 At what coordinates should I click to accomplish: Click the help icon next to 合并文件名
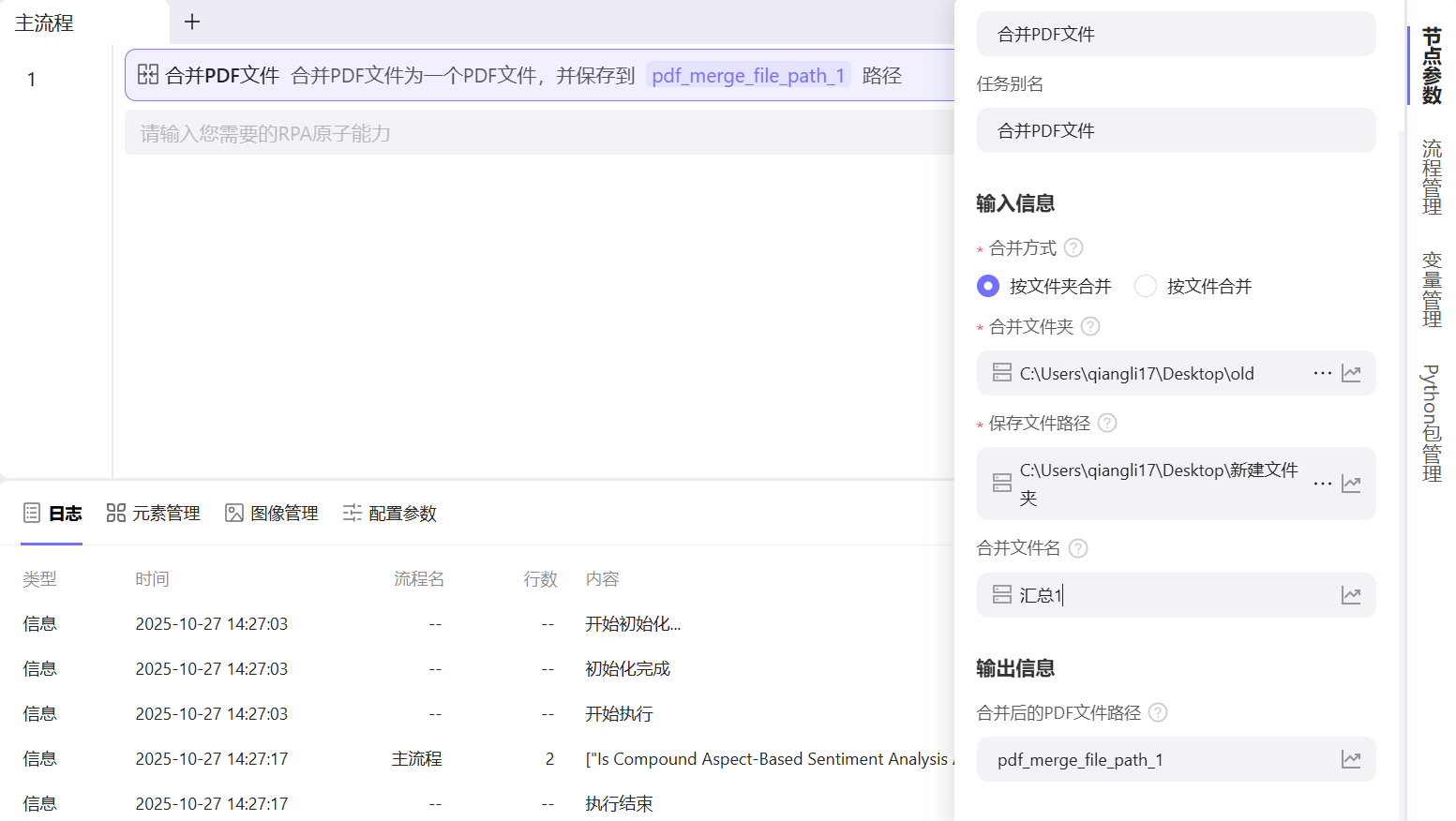1077,548
